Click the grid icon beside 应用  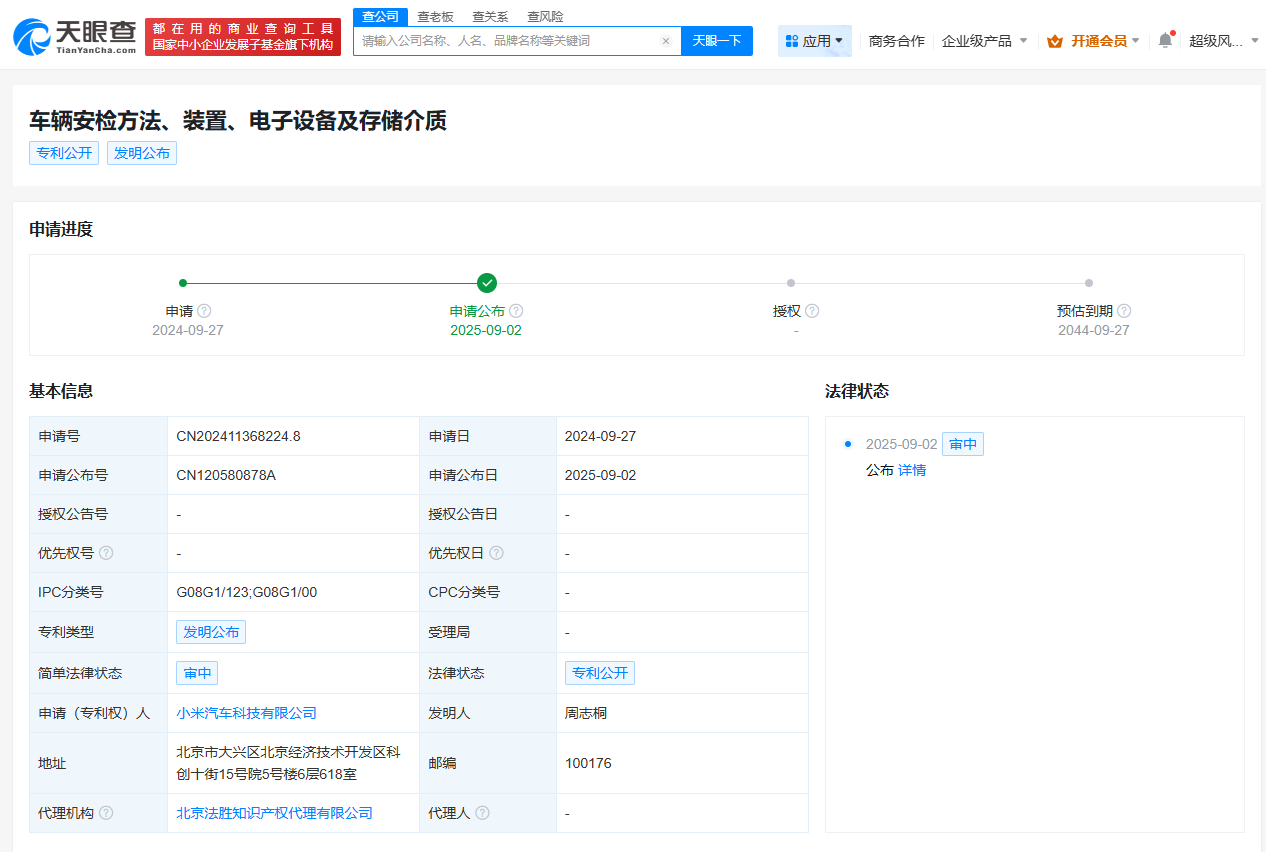click(x=790, y=40)
